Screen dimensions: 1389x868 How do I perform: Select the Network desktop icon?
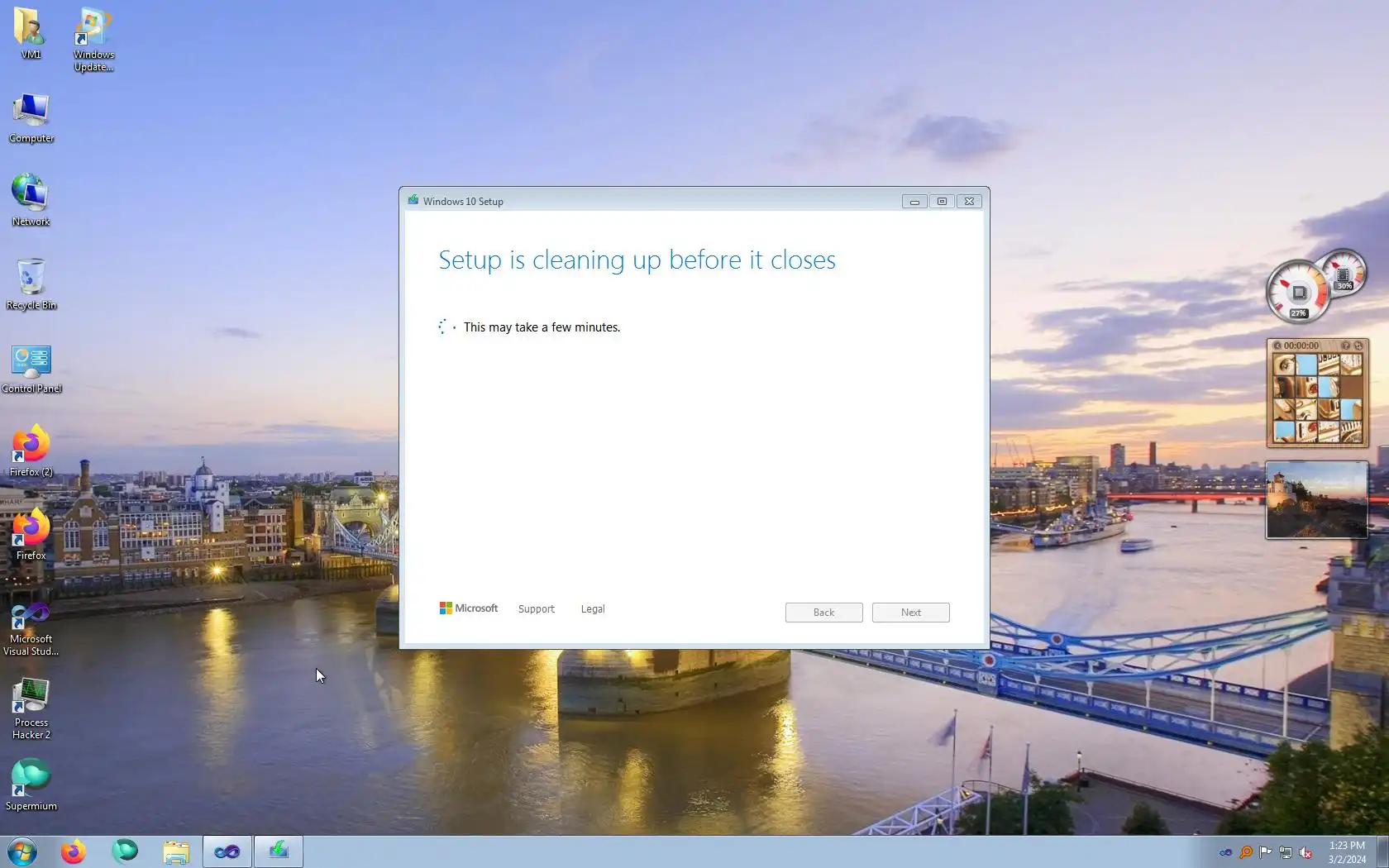(31, 201)
